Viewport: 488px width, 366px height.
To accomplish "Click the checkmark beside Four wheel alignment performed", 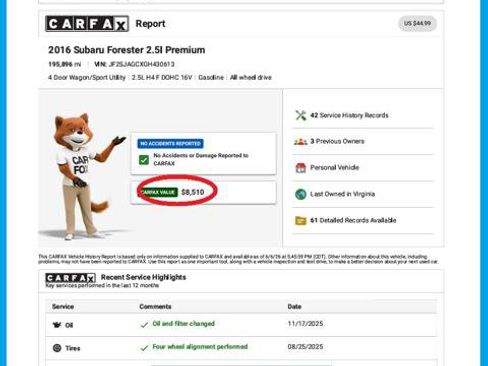I will 144,348.
